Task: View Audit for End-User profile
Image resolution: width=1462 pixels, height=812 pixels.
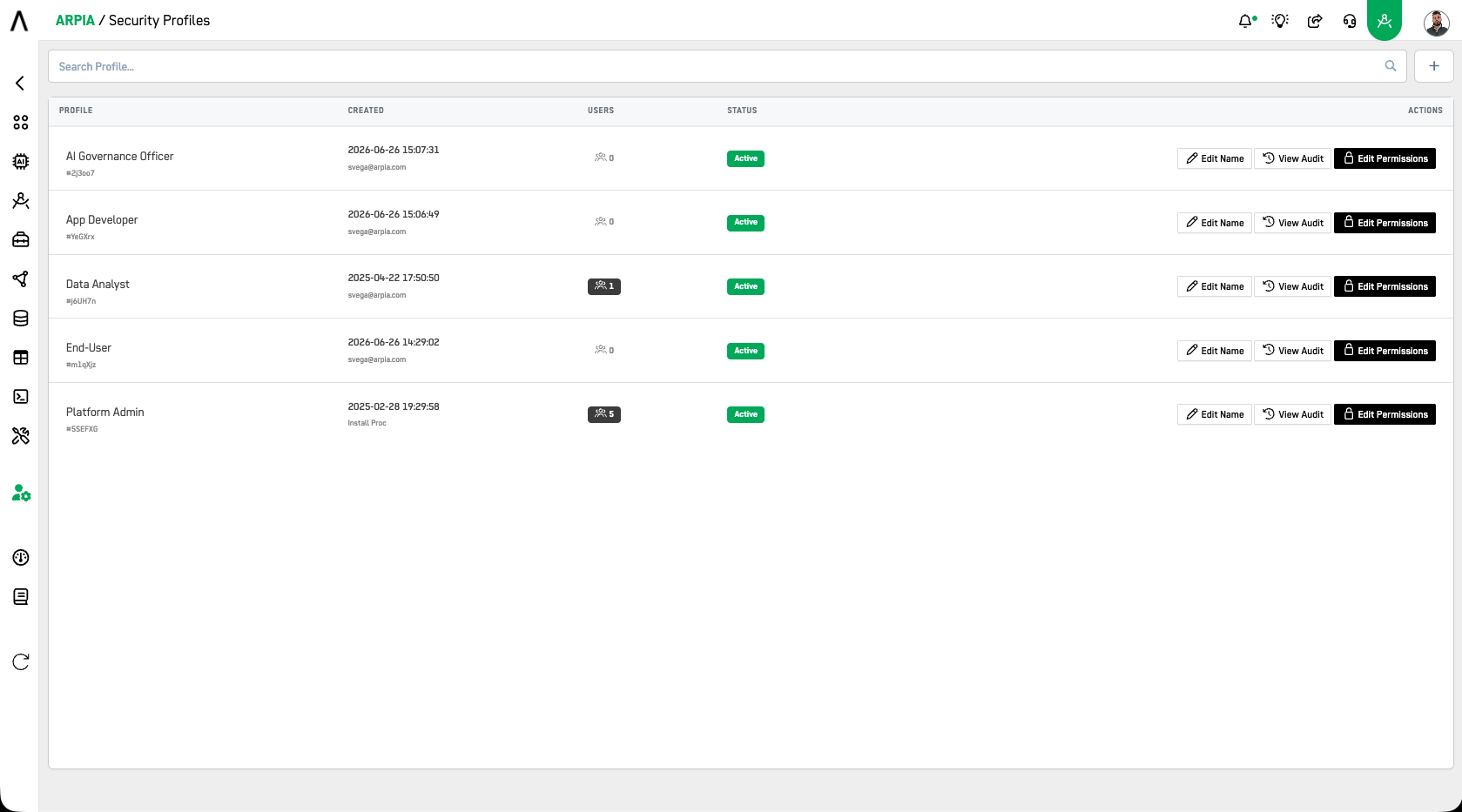Action: pos(1293,351)
